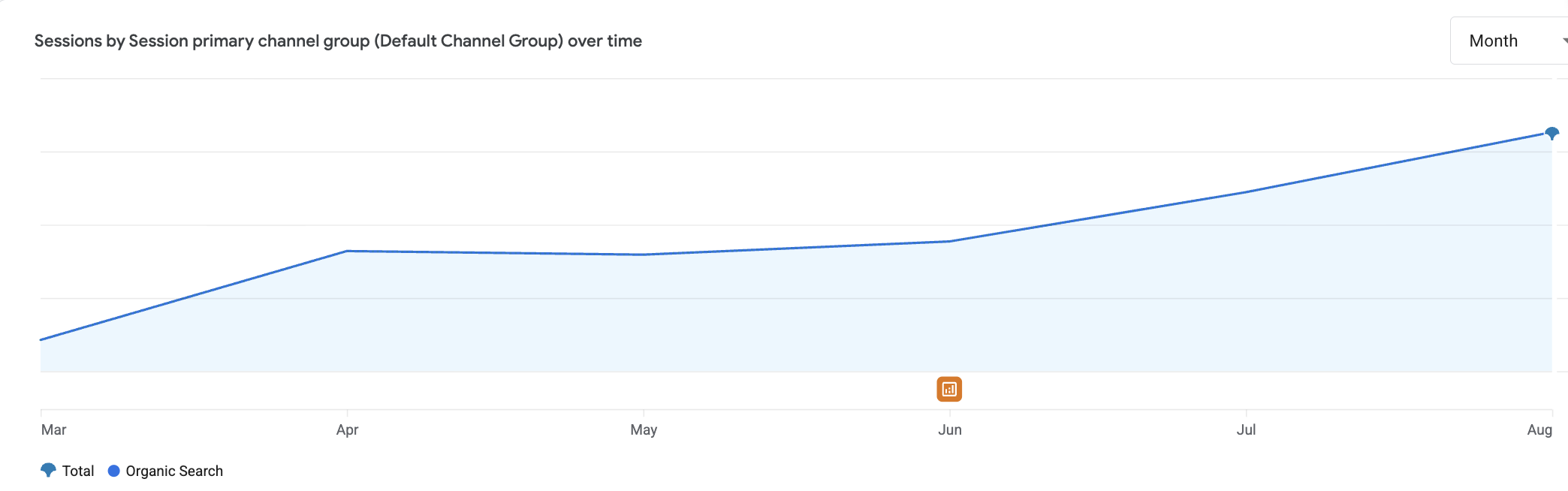Select the line vertex above Jun
This screenshot has height=491, width=1568.
[x=950, y=241]
